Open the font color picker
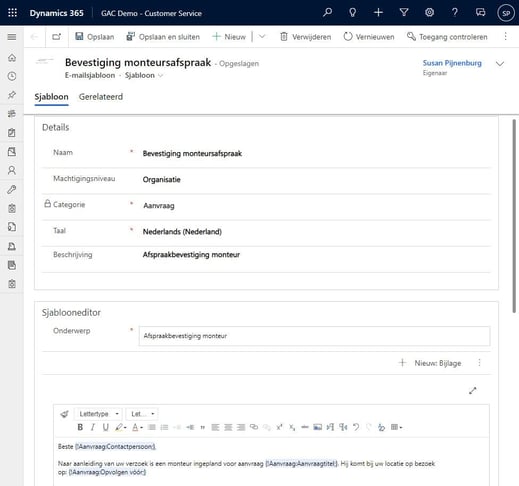Image resolution: width=519 pixels, height=486 pixels. 137,427
